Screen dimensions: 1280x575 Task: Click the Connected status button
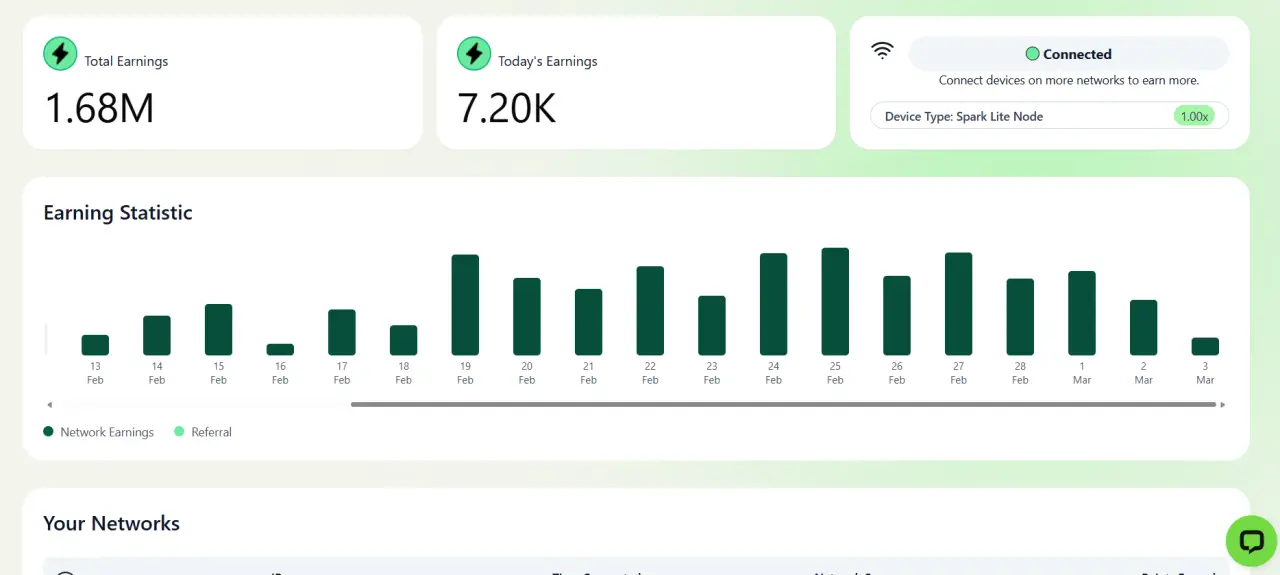click(x=1068, y=54)
